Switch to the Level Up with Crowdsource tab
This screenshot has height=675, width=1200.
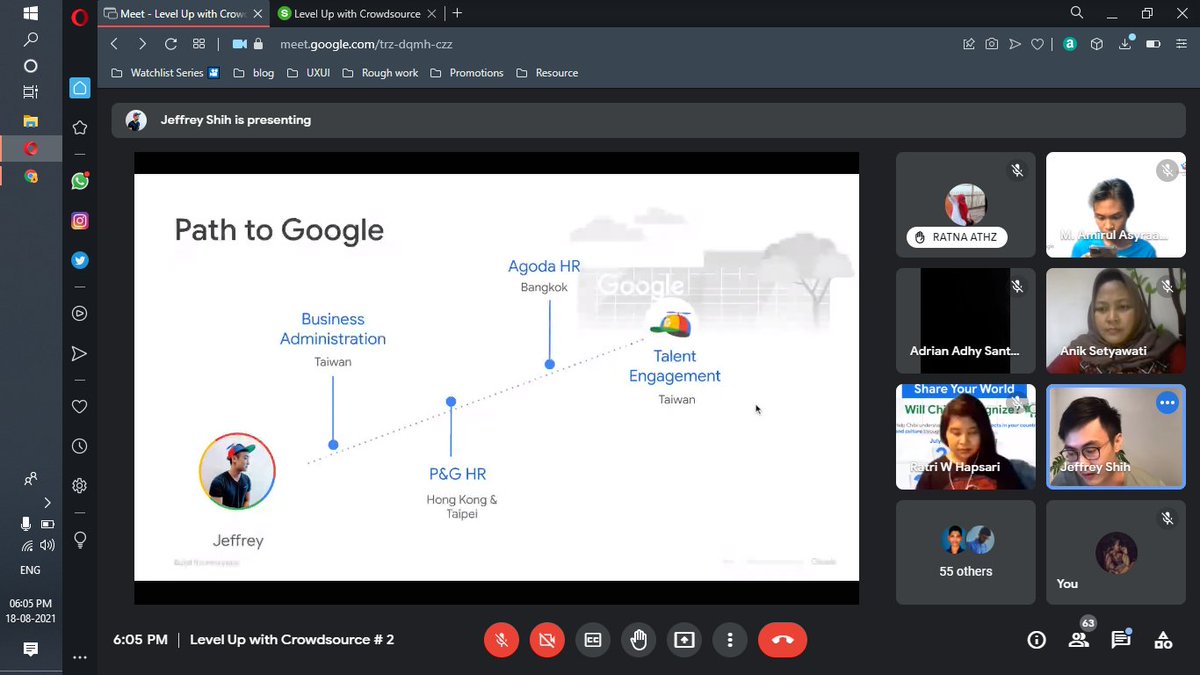tap(355, 13)
